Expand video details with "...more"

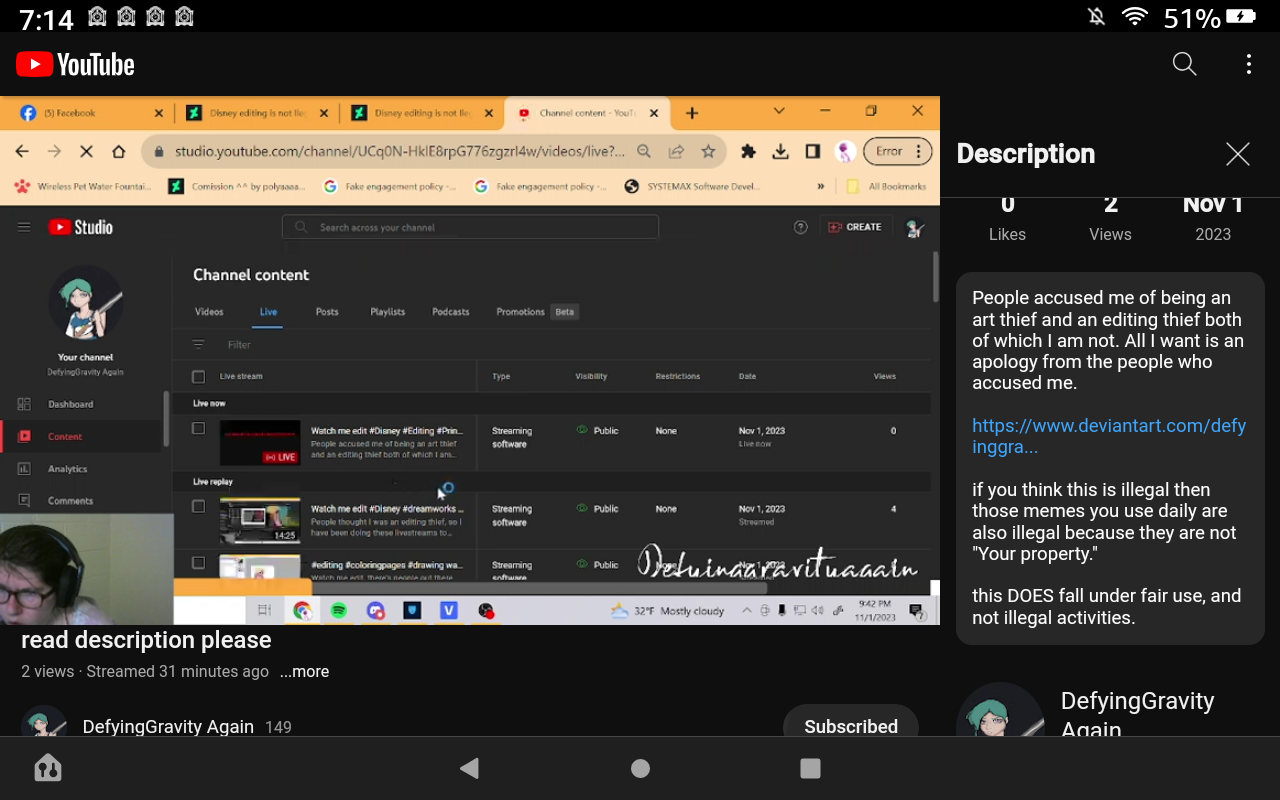[304, 672]
